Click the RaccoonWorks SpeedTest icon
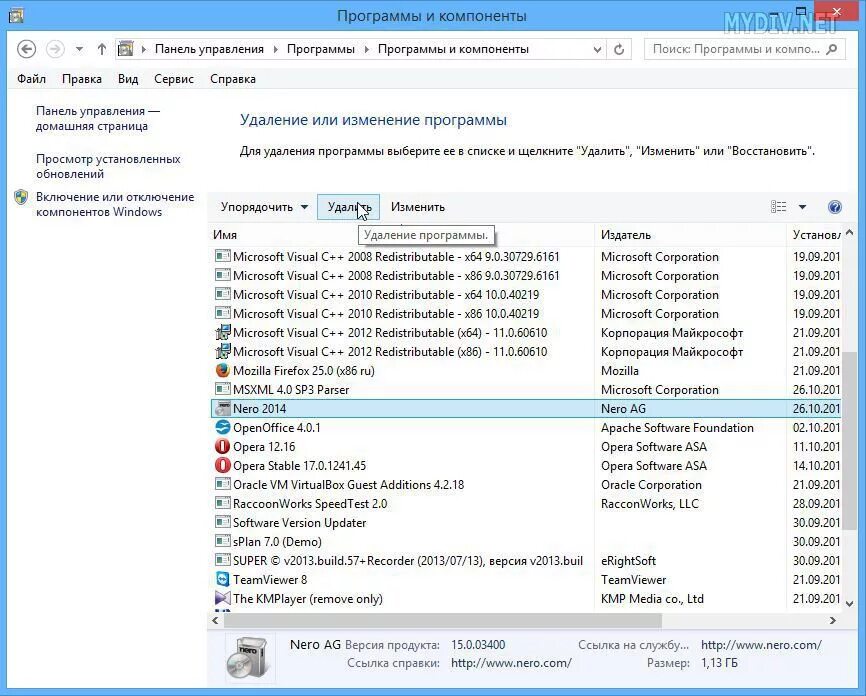This screenshot has width=866, height=696. (223, 503)
